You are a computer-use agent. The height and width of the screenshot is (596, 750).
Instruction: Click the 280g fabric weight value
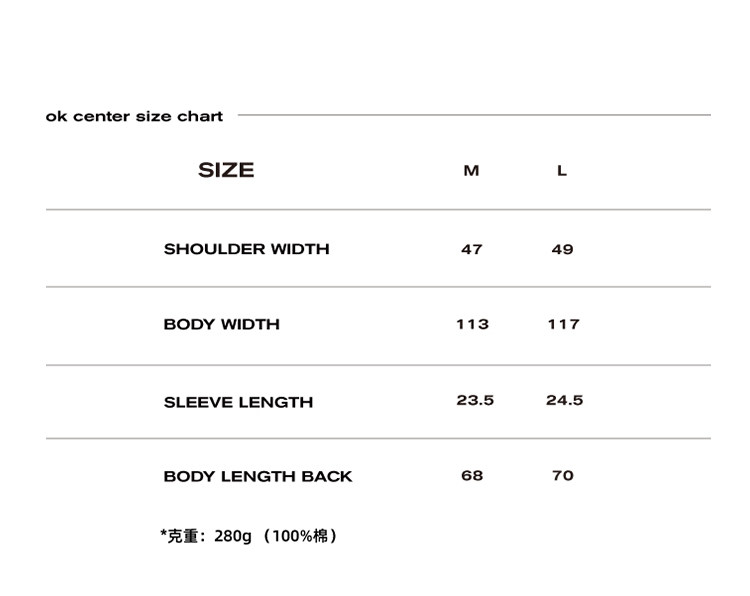232,536
